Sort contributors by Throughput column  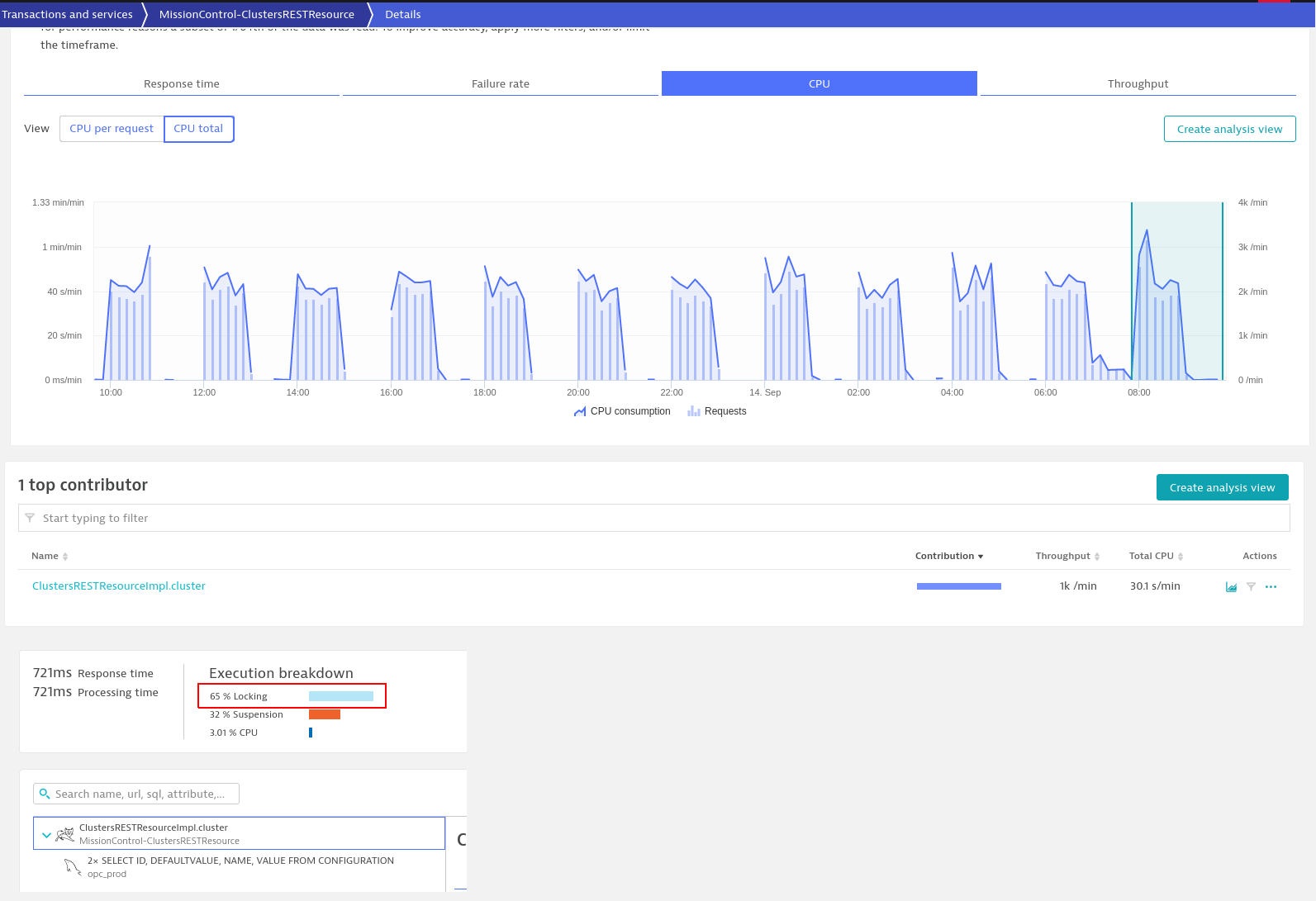[x=1067, y=557]
